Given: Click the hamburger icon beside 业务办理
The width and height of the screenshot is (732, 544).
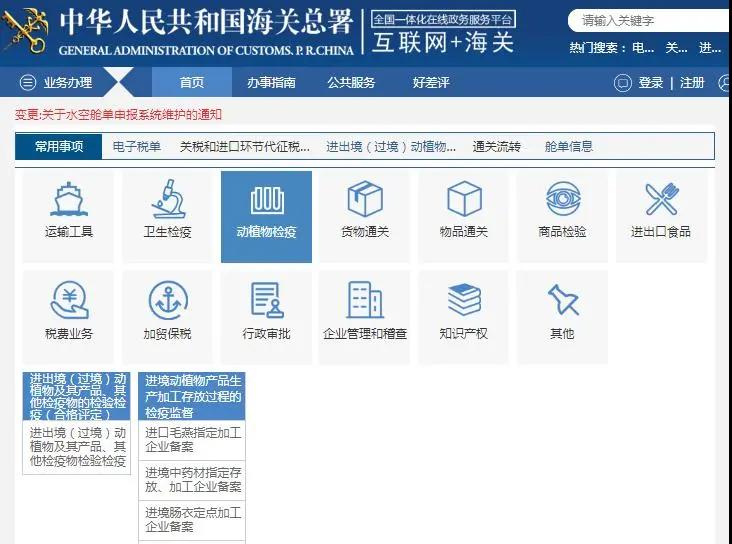Looking at the screenshot, I should pos(28,83).
